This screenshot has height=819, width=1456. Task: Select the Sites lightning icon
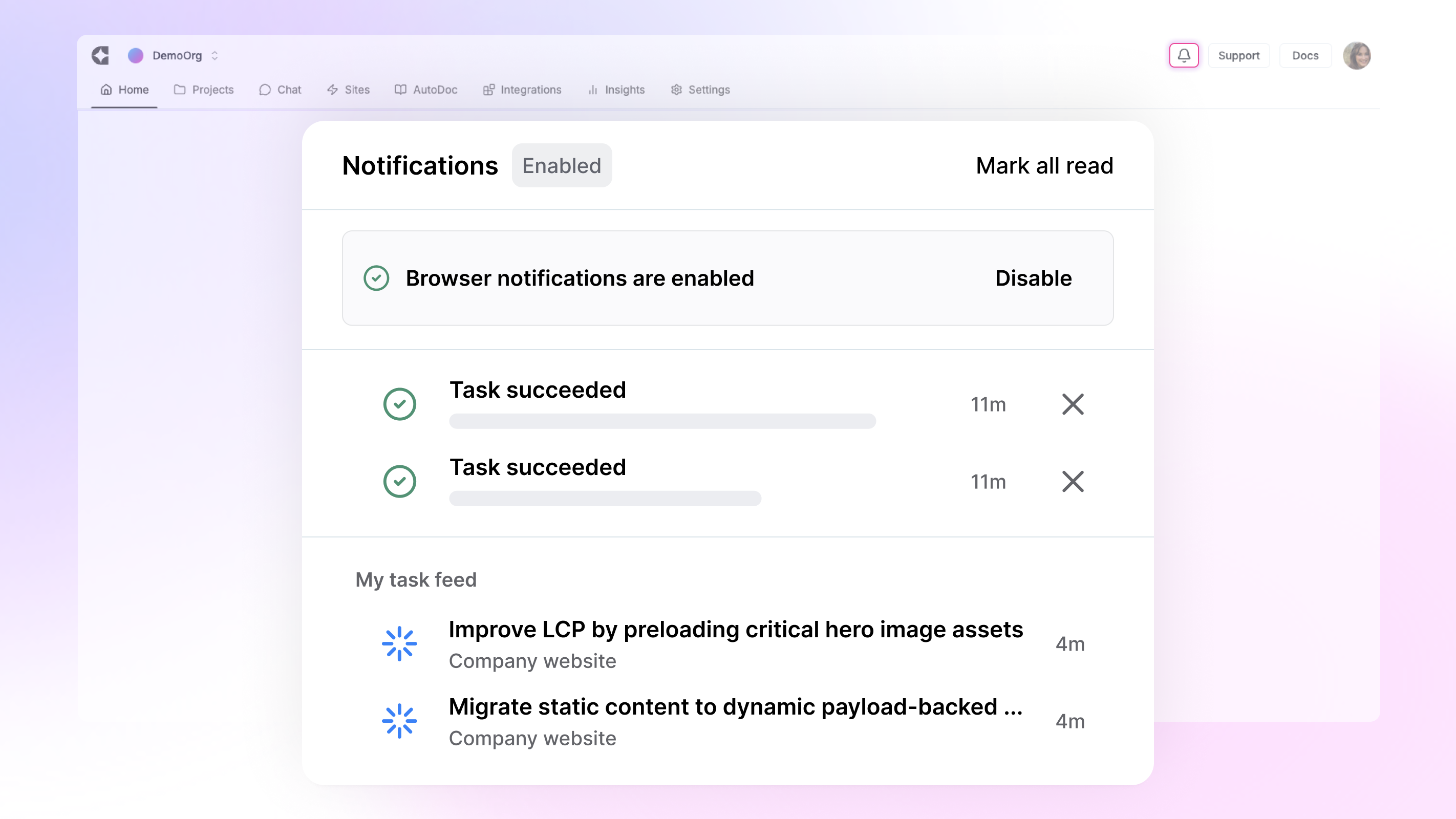332,89
